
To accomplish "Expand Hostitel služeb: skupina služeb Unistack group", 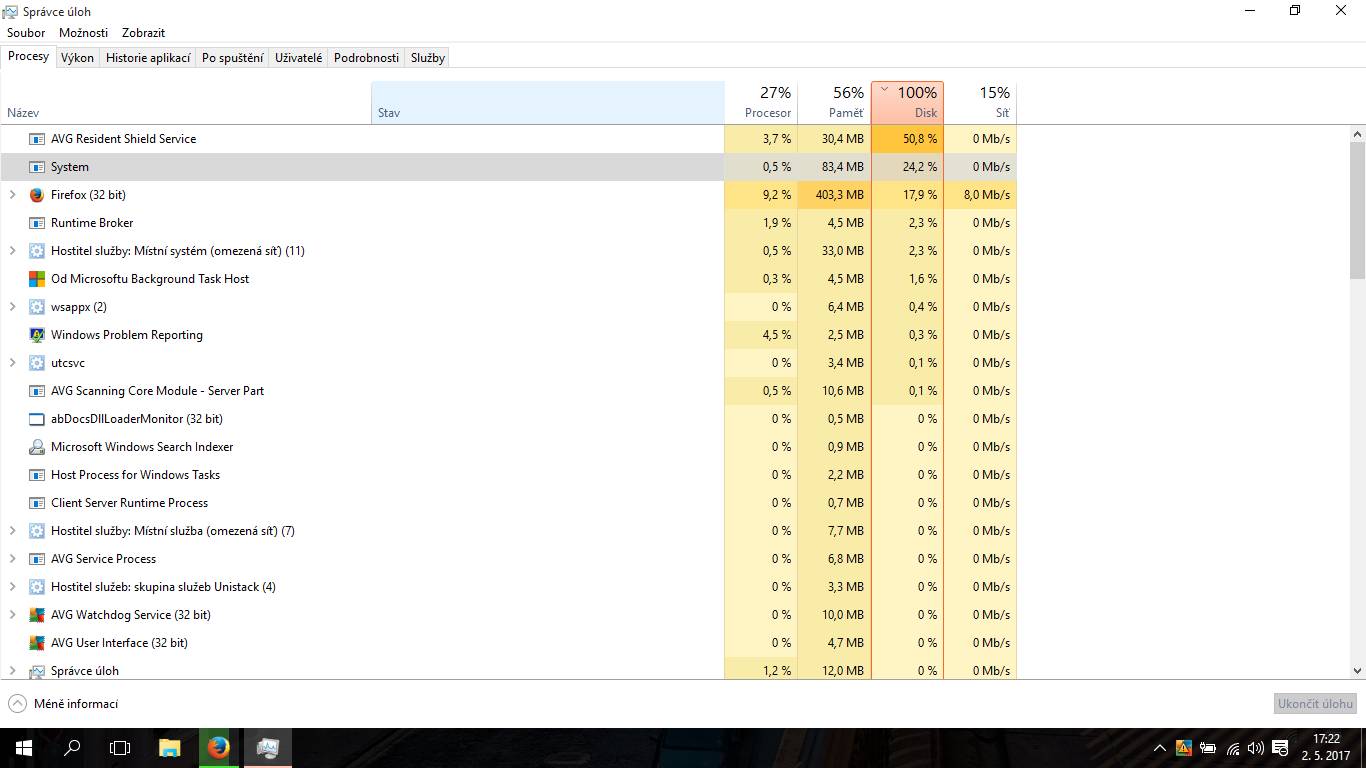I will click(12, 587).
